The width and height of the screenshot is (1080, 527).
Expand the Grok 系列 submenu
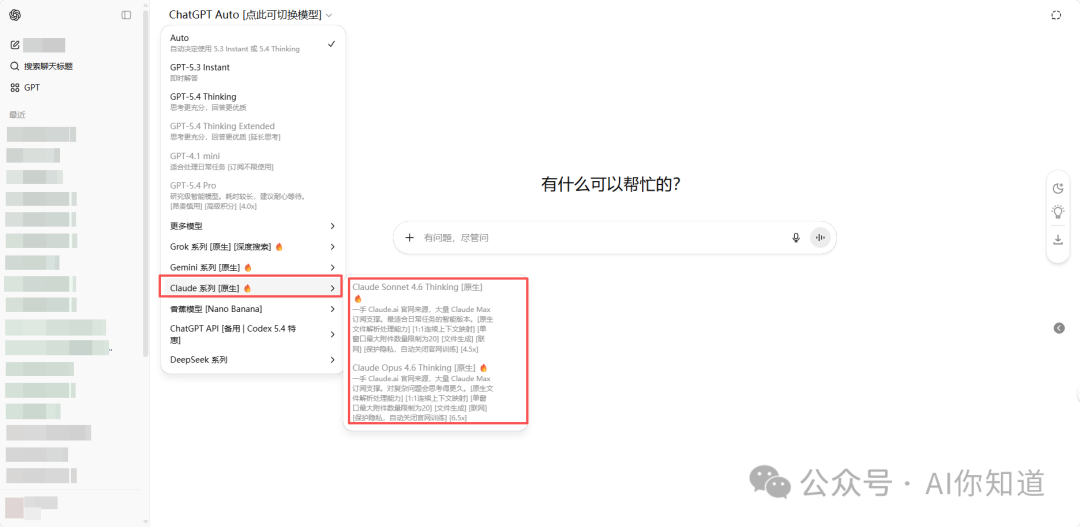252,247
